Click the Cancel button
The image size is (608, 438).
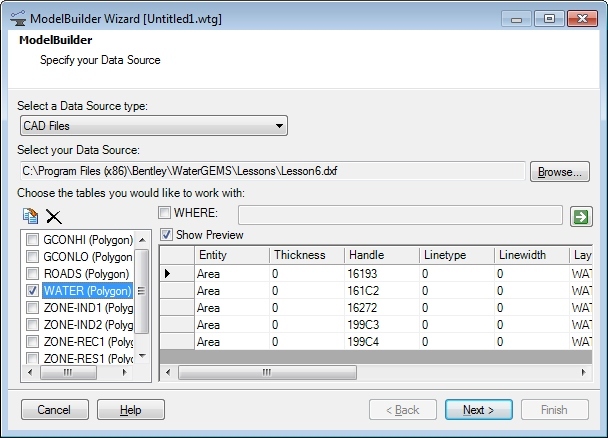tap(55, 410)
